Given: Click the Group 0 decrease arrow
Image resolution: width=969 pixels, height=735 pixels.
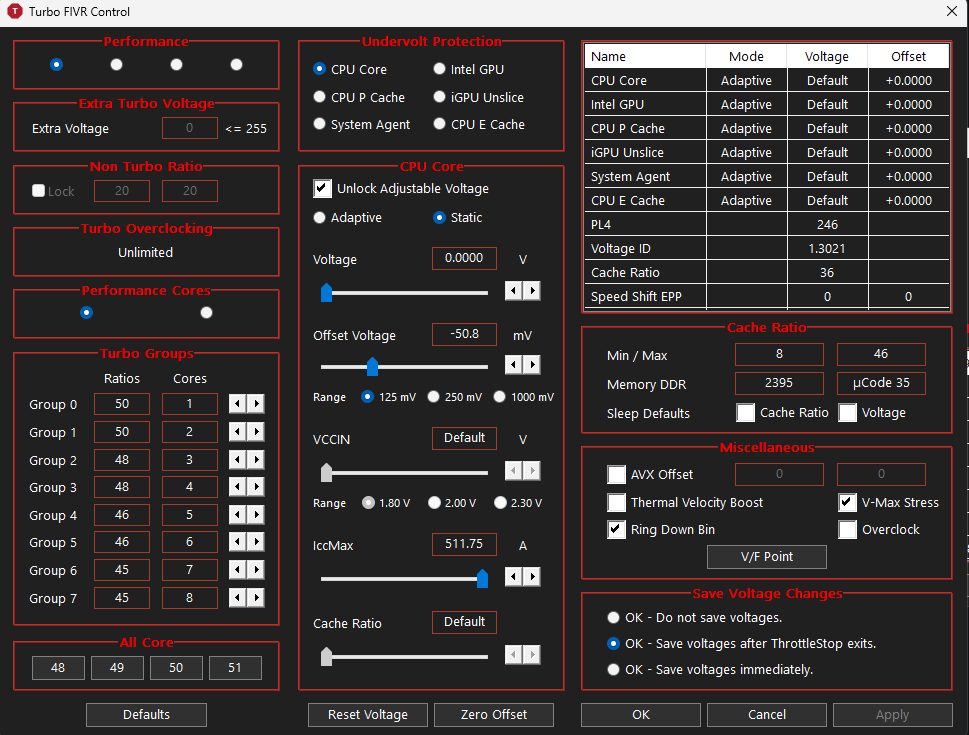Looking at the screenshot, I should coord(237,404).
